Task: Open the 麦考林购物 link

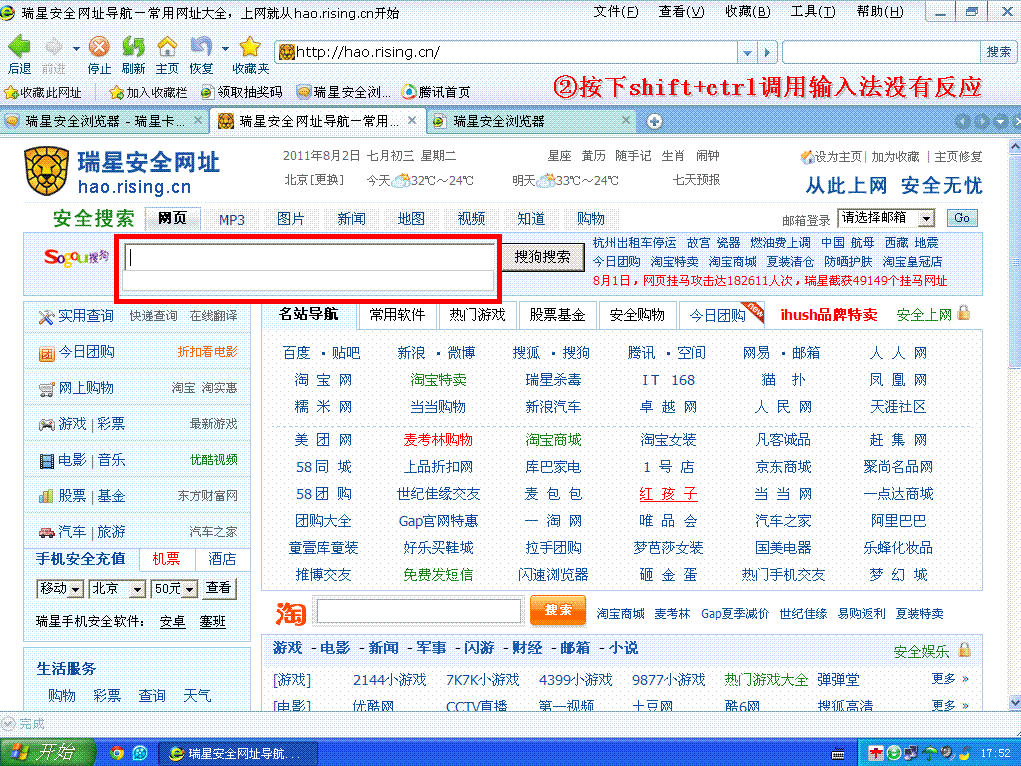Action: (x=438, y=440)
